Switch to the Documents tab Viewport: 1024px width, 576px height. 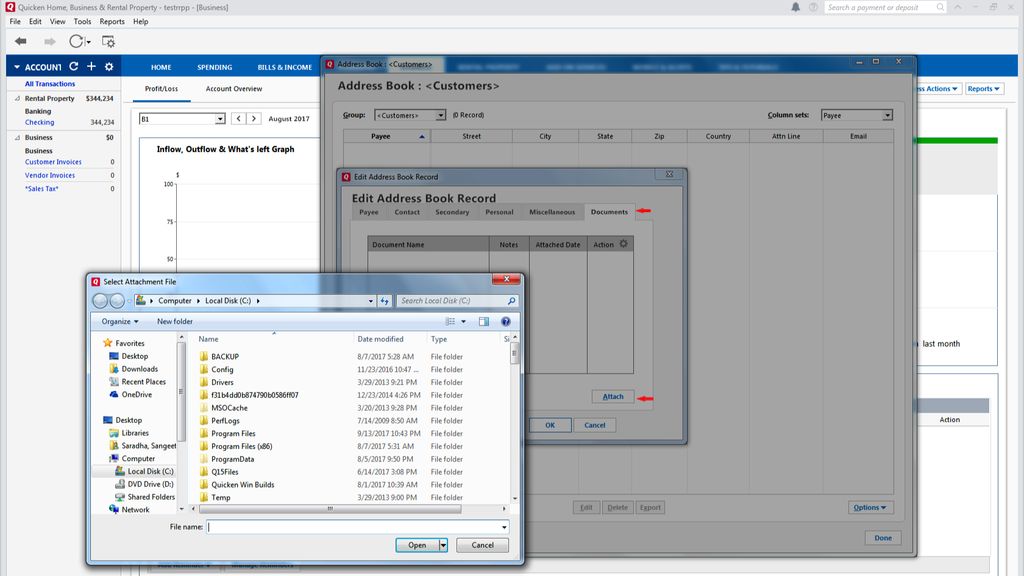pos(609,212)
